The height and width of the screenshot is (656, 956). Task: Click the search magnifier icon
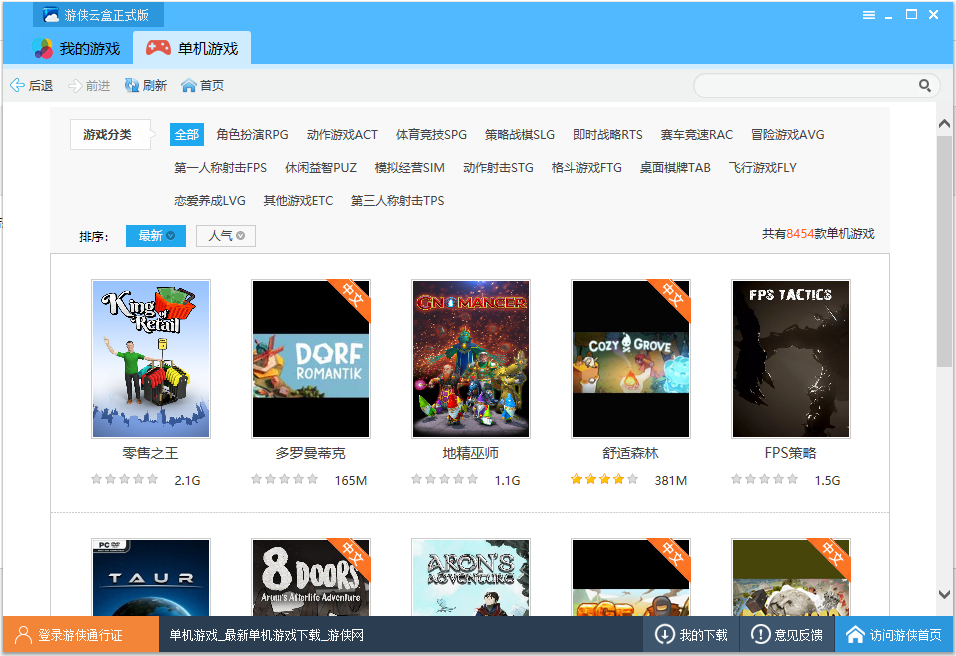[x=925, y=85]
